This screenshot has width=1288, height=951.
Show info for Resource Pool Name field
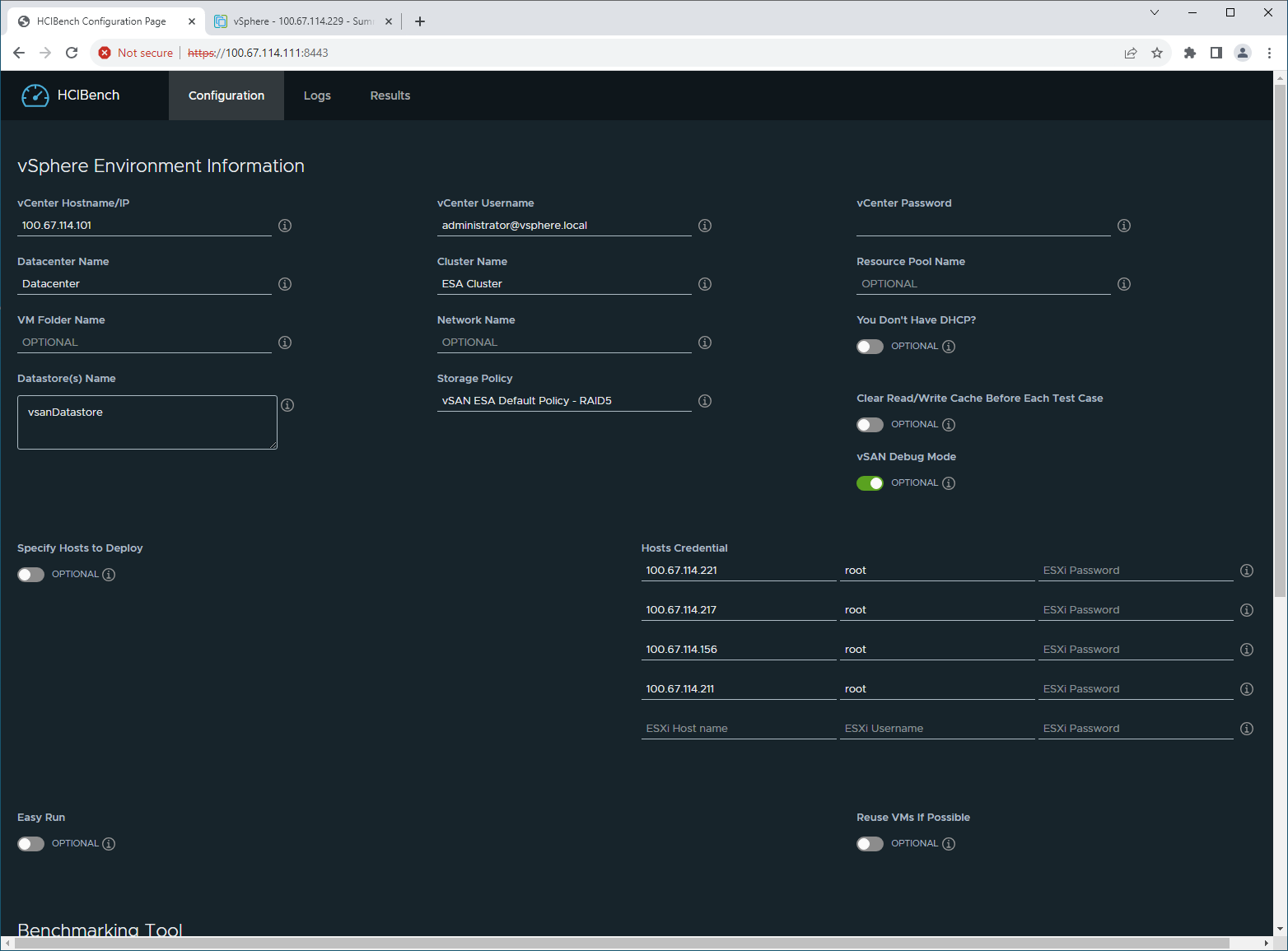[1124, 284]
